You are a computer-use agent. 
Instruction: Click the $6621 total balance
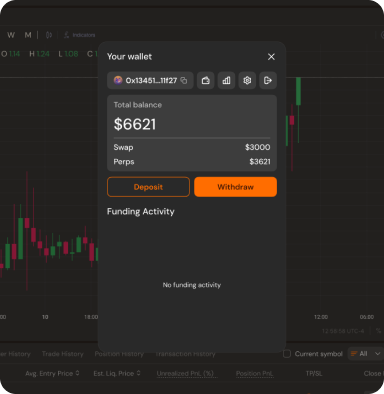tap(135, 124)
